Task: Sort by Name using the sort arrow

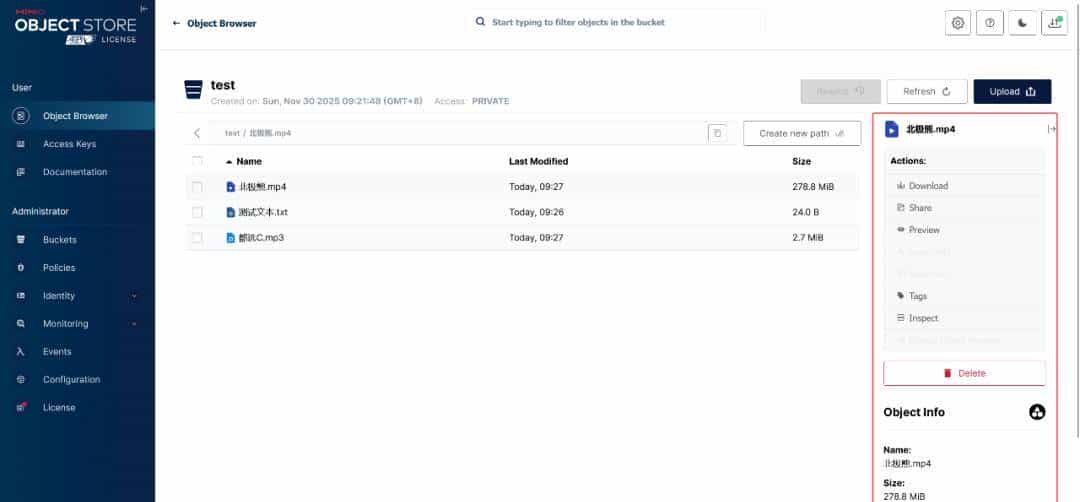Action: [x=229, y=162]
